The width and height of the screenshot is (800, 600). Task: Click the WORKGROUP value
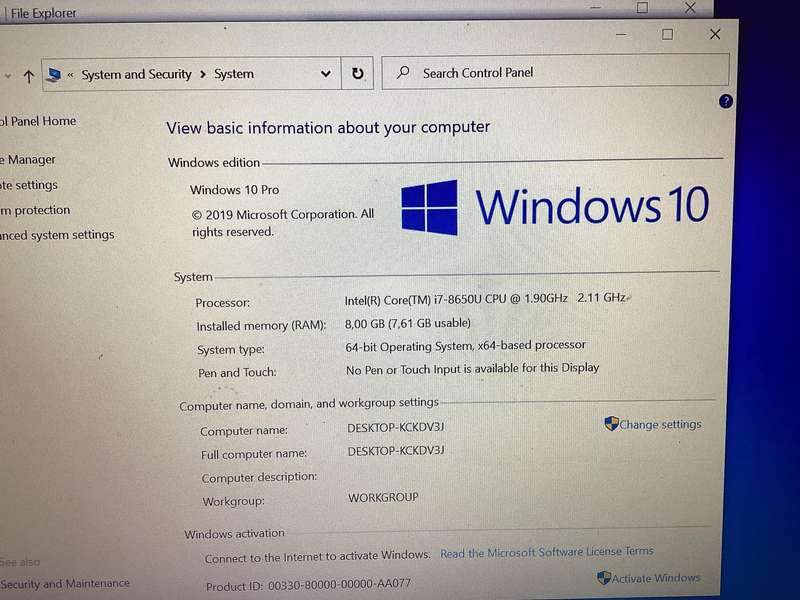(x=383, y=497)
